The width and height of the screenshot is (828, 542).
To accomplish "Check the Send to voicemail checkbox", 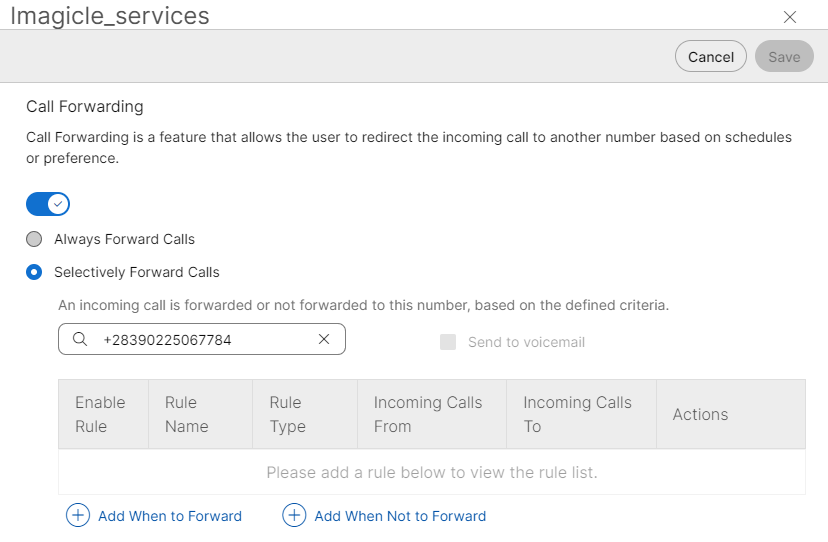I will click(x=448, y=342).
